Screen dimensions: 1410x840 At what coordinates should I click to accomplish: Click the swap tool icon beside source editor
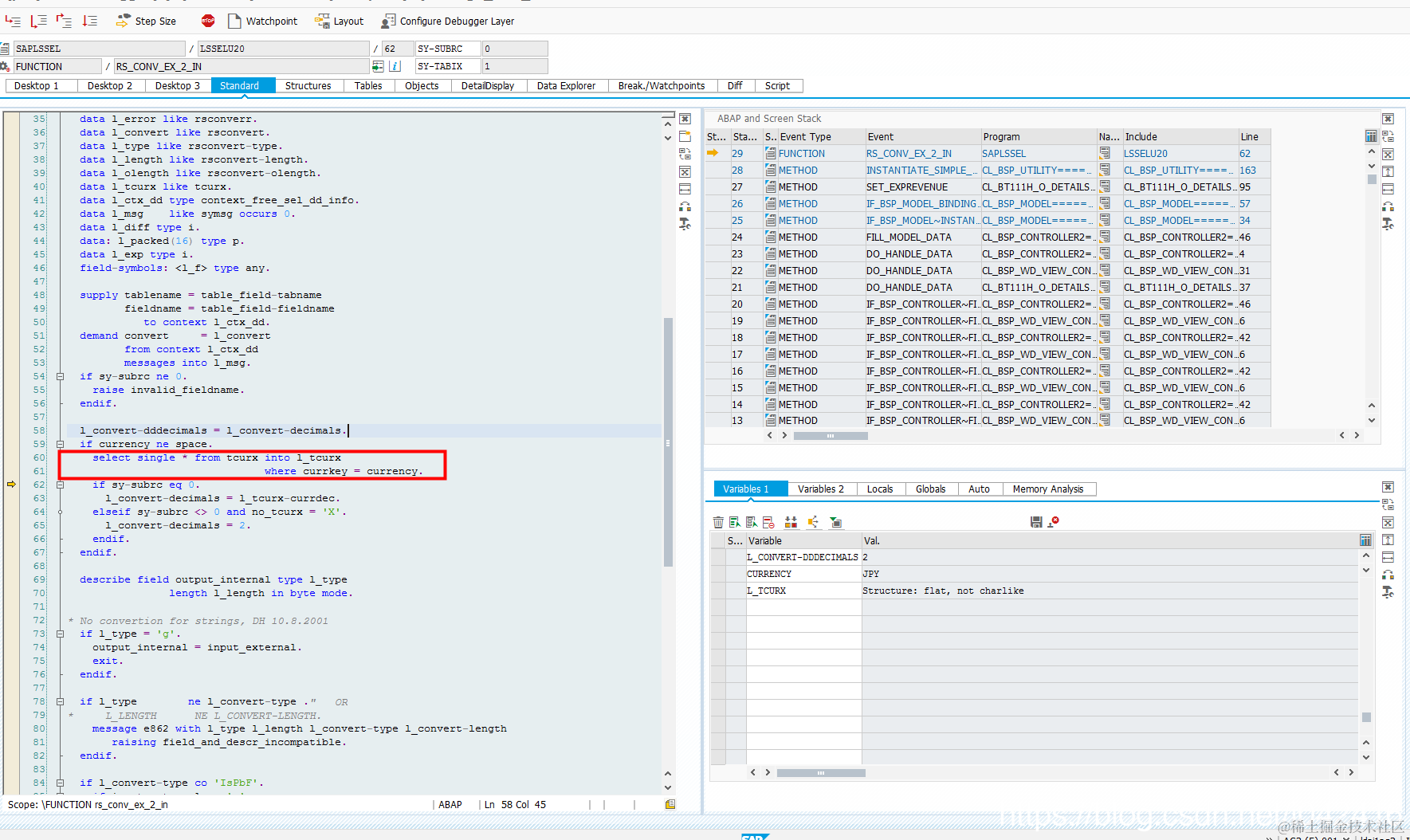pyautogui.click(x=685, y=154)
